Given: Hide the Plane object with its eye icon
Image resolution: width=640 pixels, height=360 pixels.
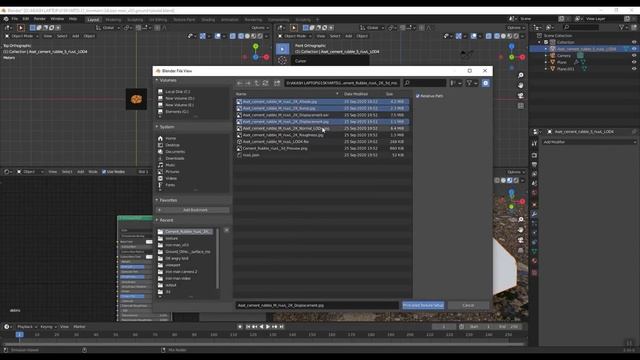Looking at the screenshot, I should (x=634, y=62).
